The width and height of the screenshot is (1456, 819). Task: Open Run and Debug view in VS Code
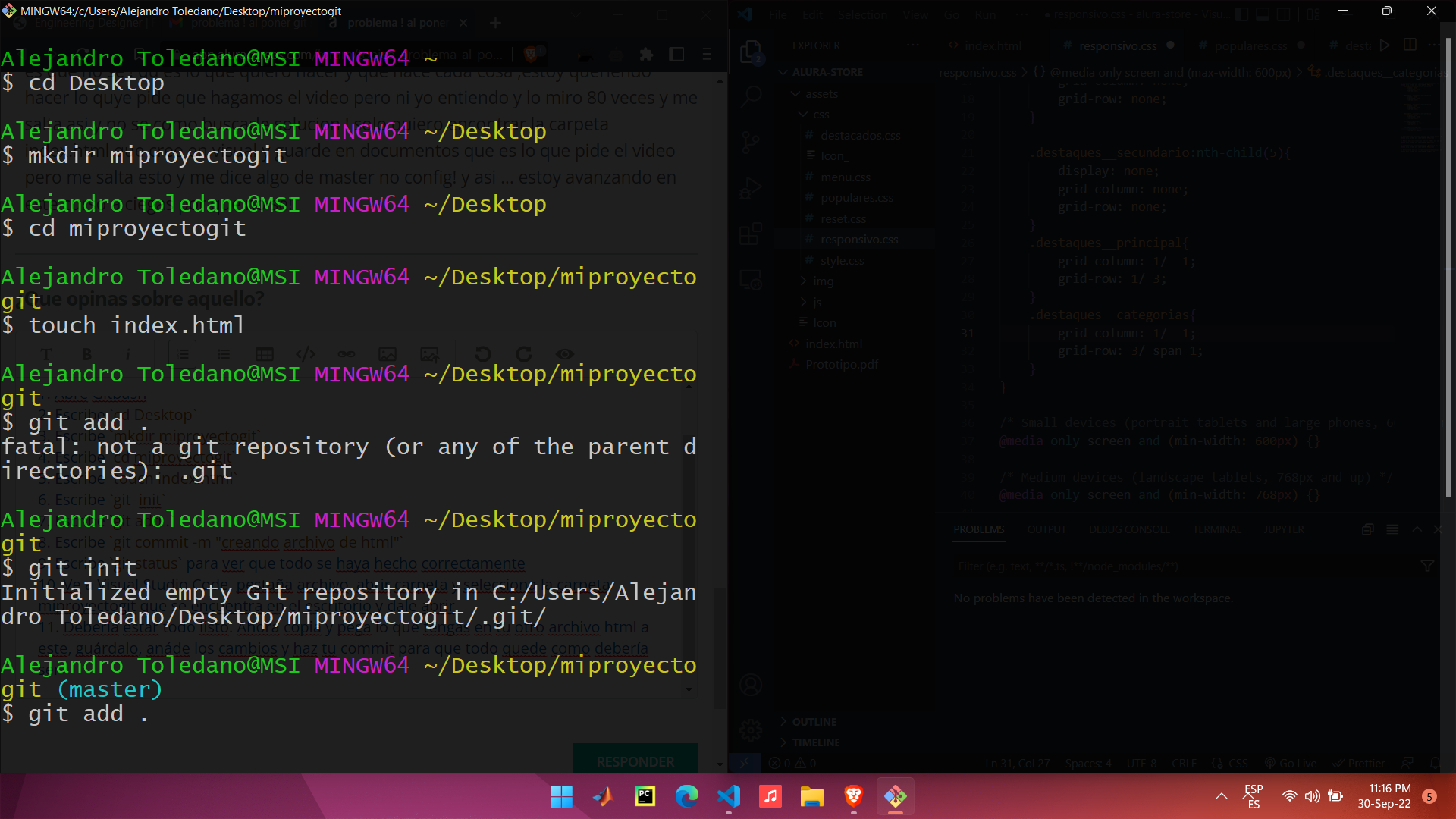pos(751,188)
